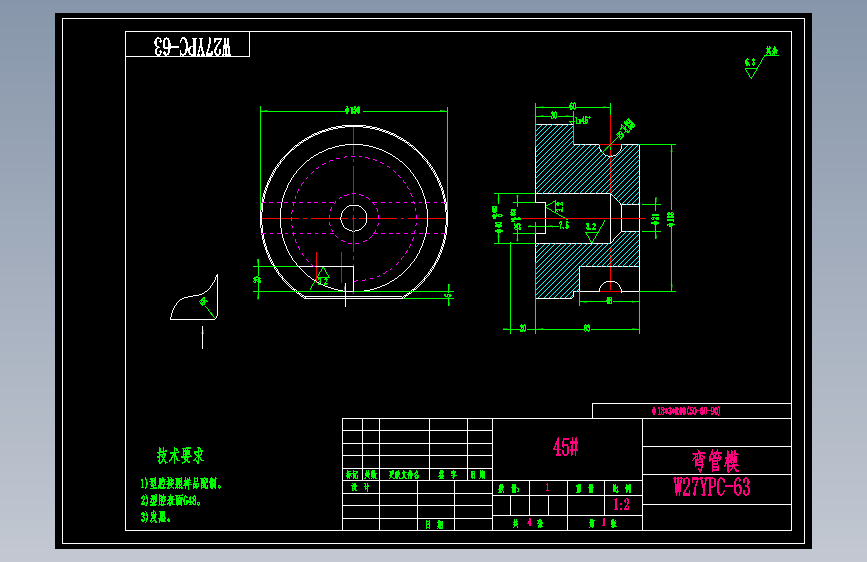Select the curved profile sketch left of front view
Image resolution: width=867 pixels, height=562 pixels.
pyautogui.click(x=194, y=297)
